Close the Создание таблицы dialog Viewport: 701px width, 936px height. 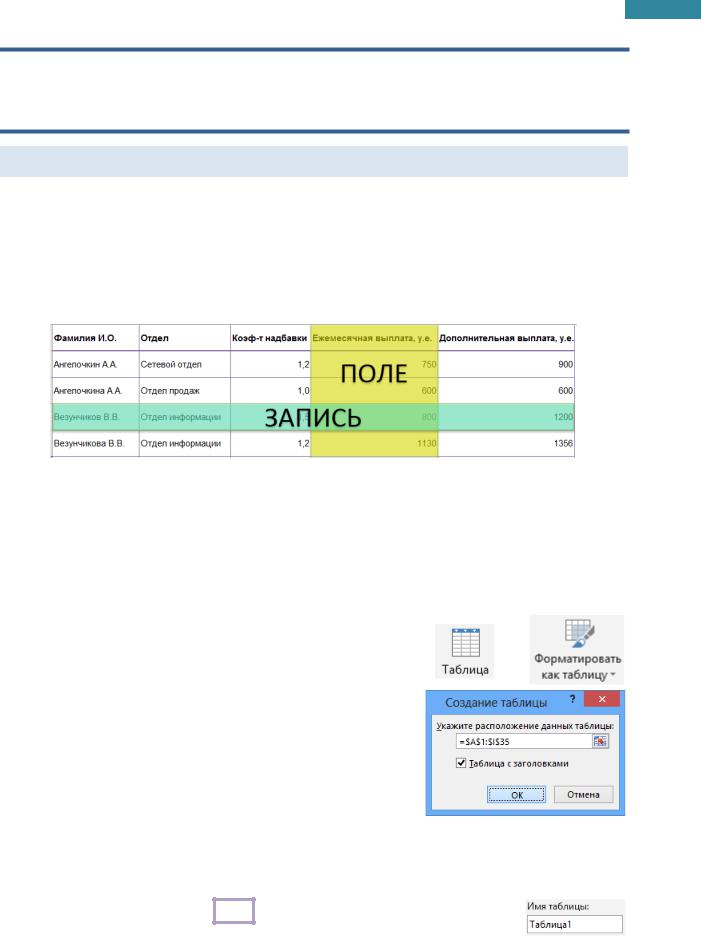[x=602, y=699]
